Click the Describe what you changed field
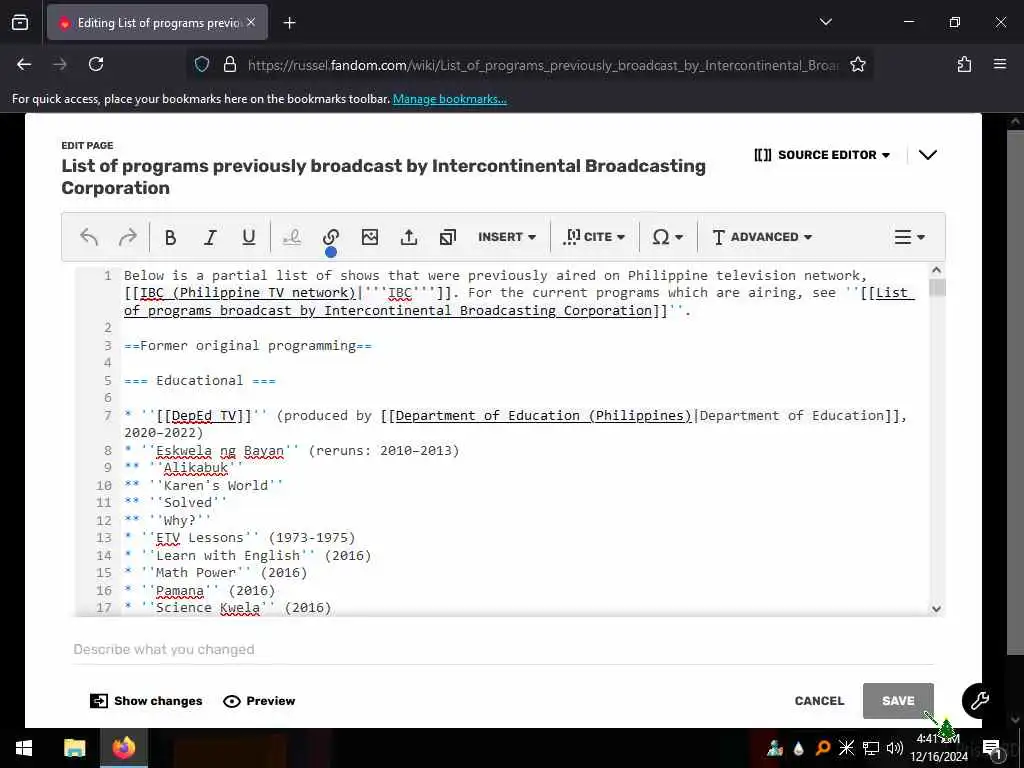 pyautogui.click(x=503, y=649)
